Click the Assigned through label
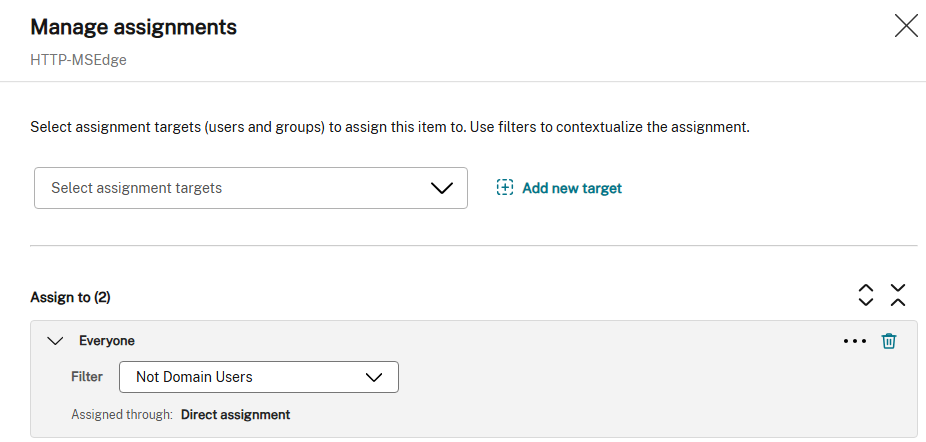Screen dimensions: 926x442 point(122,415)
